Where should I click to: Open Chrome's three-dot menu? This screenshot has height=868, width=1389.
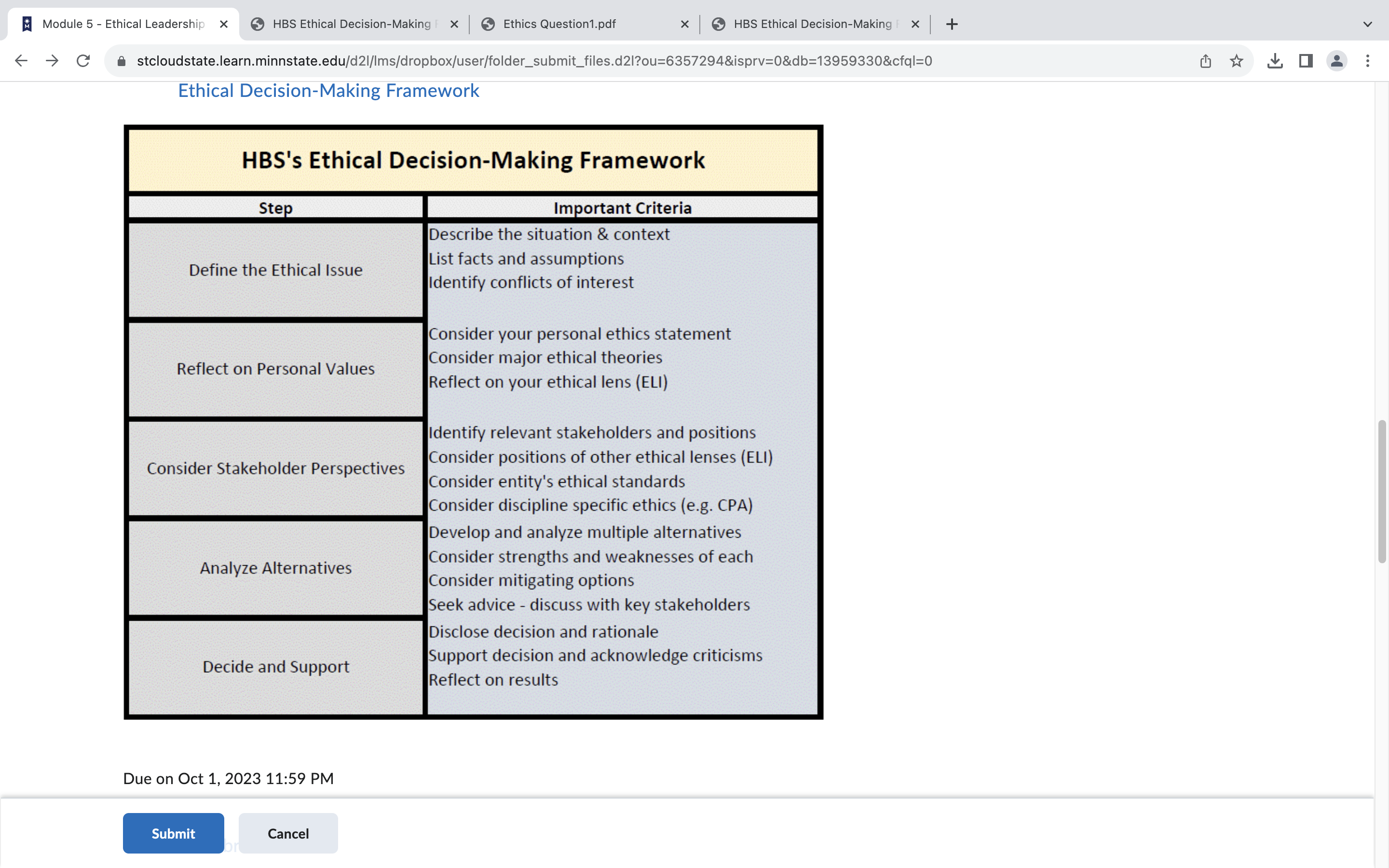click(x=1368, y=60)
